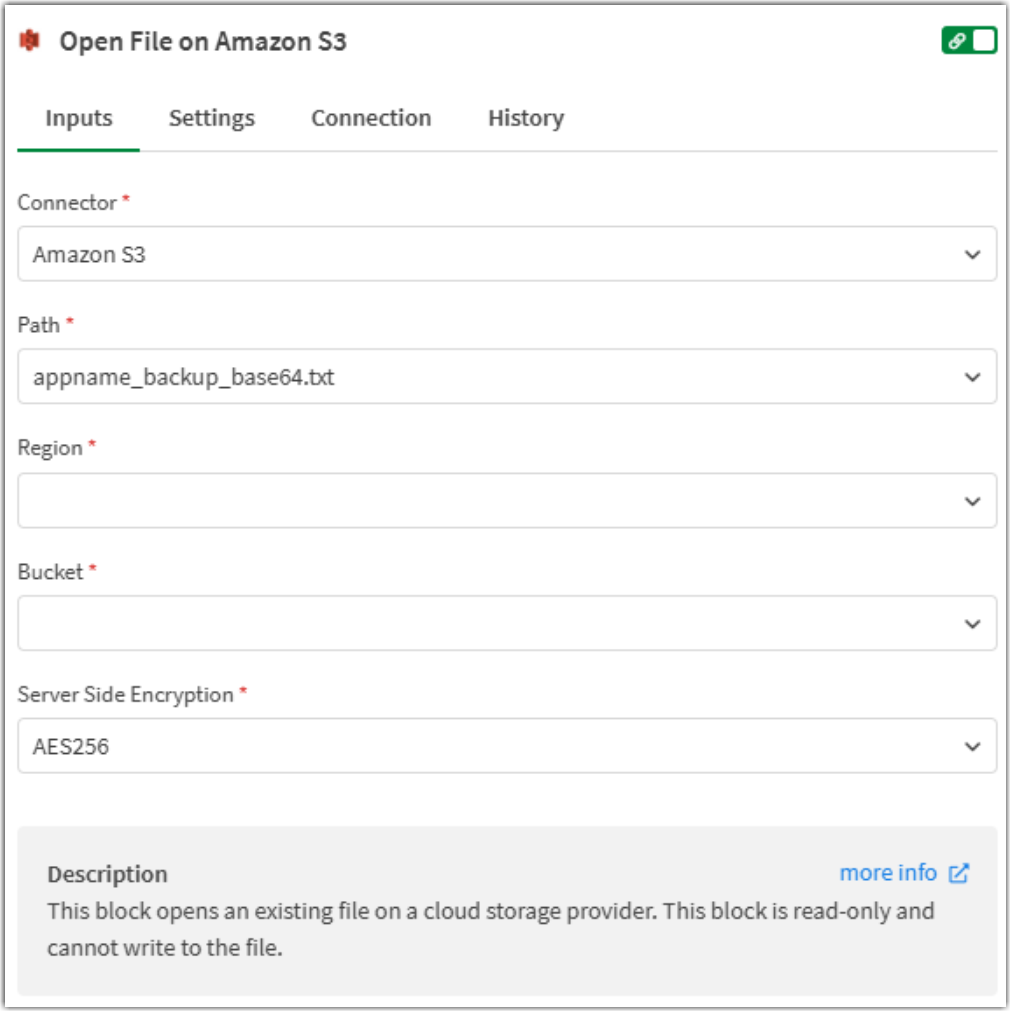Toggle the block link switch
Image resolution: width=1011 pixels, height=1012 pixels.
(969, 41)
